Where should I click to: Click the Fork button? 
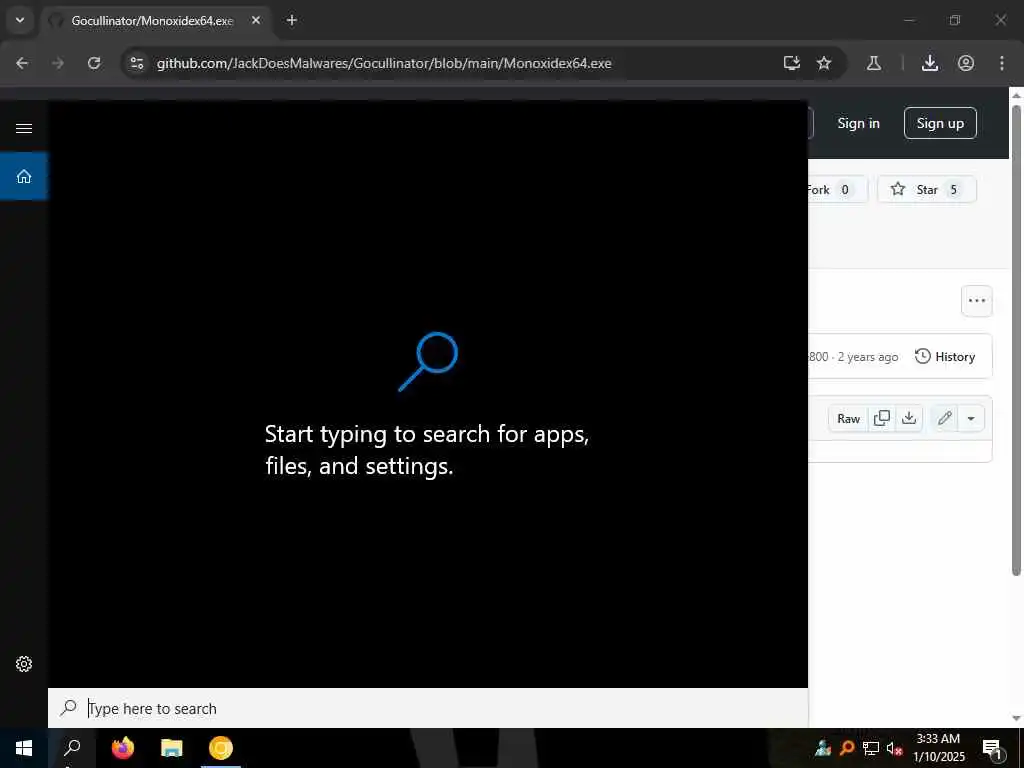pyautogui.click(x=836, y=189)
